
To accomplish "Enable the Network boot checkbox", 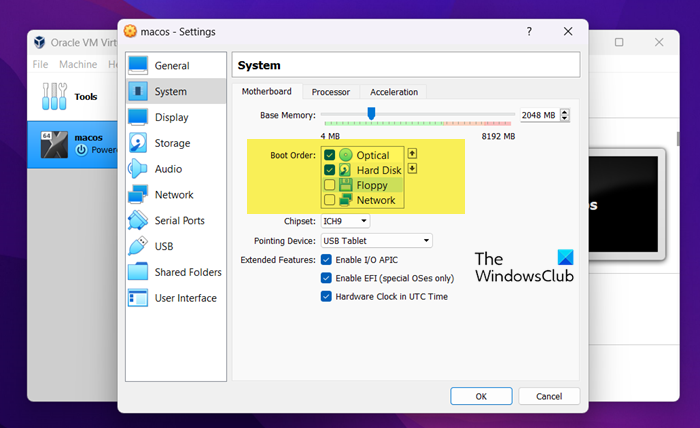I will 329,199.
